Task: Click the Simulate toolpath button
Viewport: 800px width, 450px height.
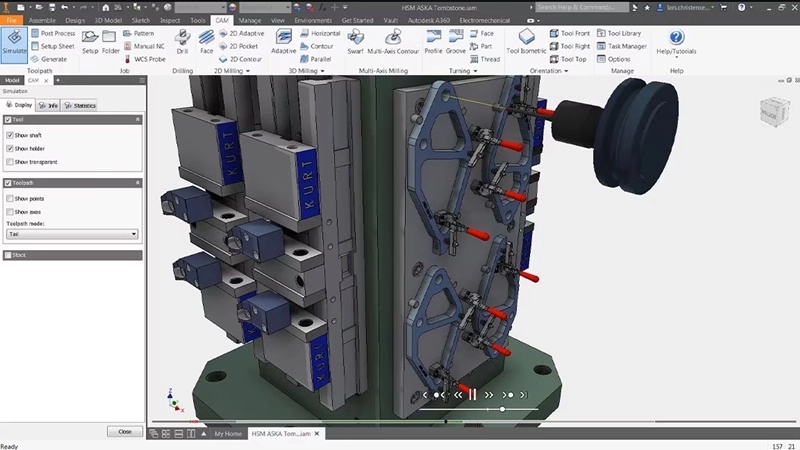Action: pos(14,45)
